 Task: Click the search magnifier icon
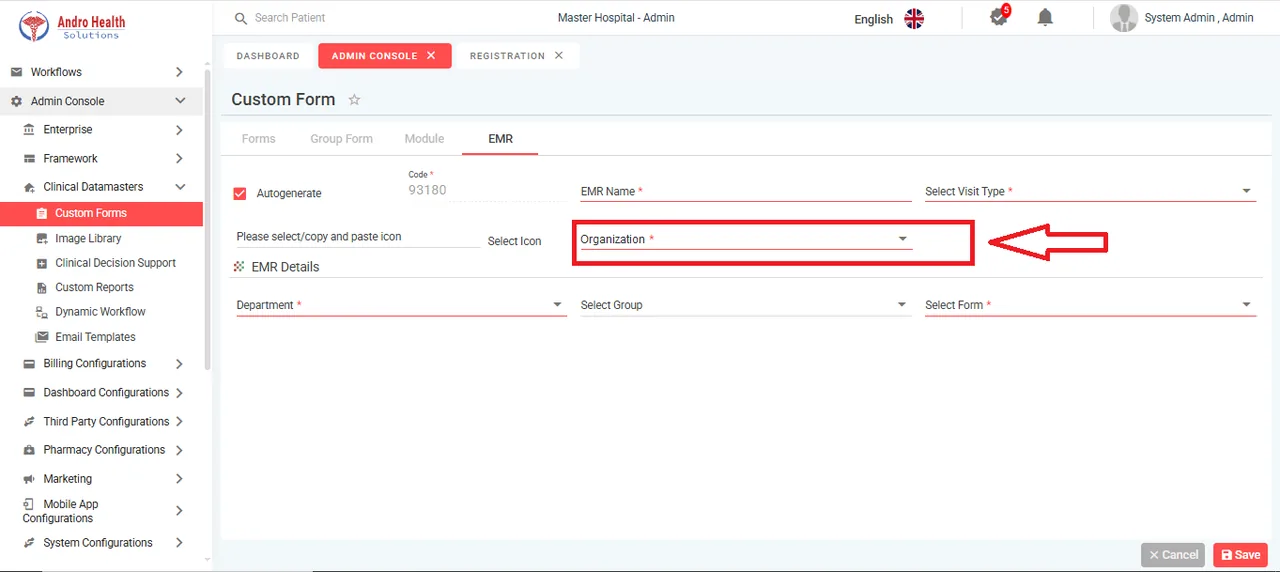(x=240, y=18)
